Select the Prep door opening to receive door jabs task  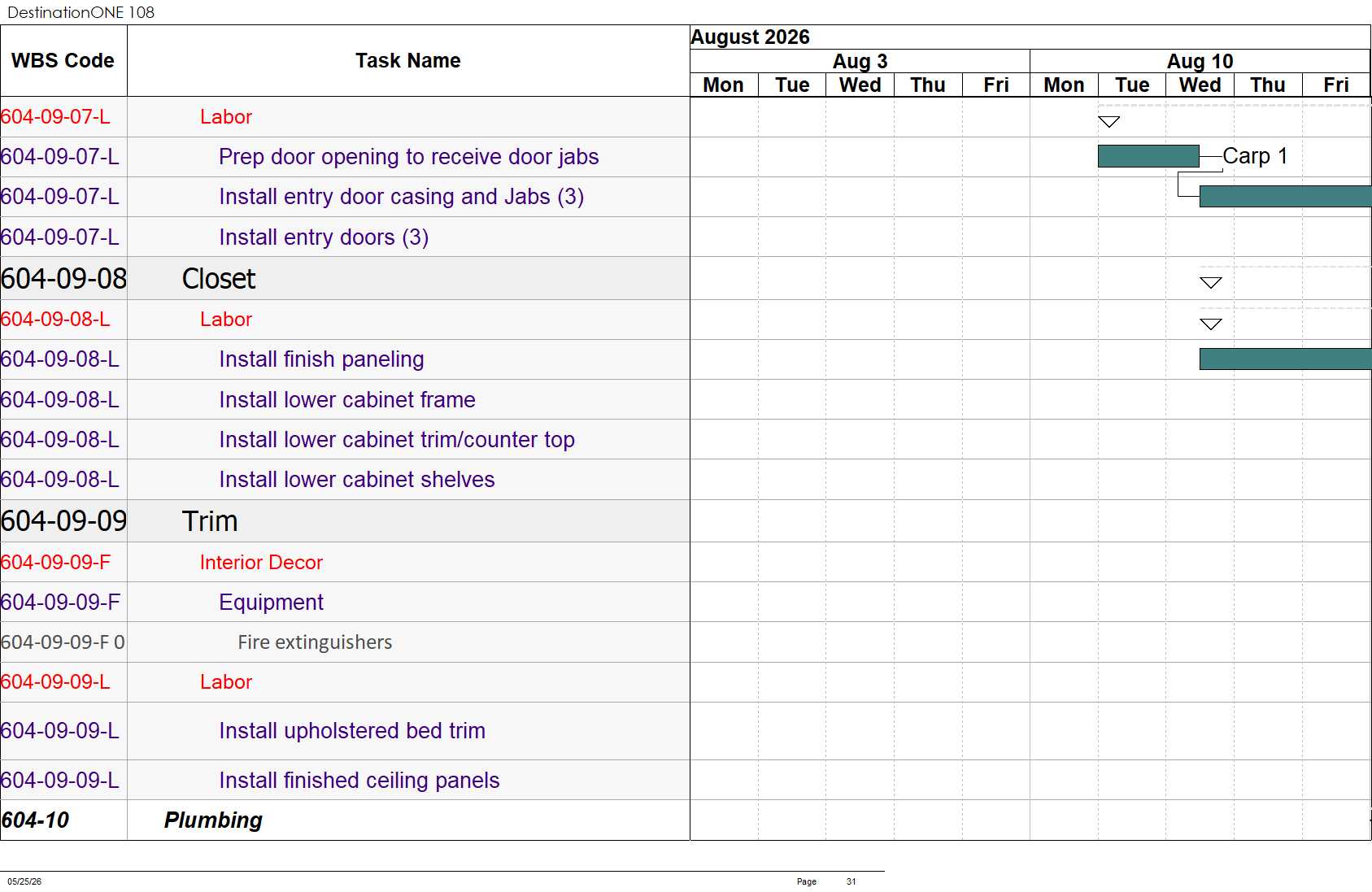pos(408,157)
